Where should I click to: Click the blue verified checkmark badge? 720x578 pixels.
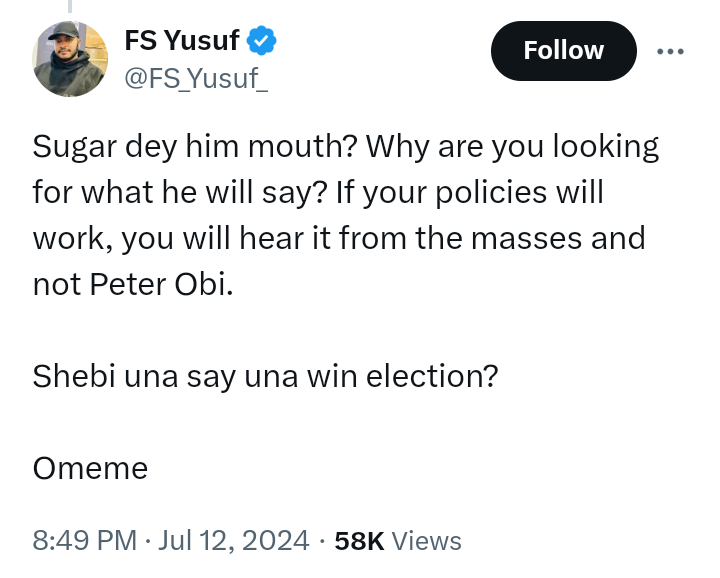(x=262, y=41)
